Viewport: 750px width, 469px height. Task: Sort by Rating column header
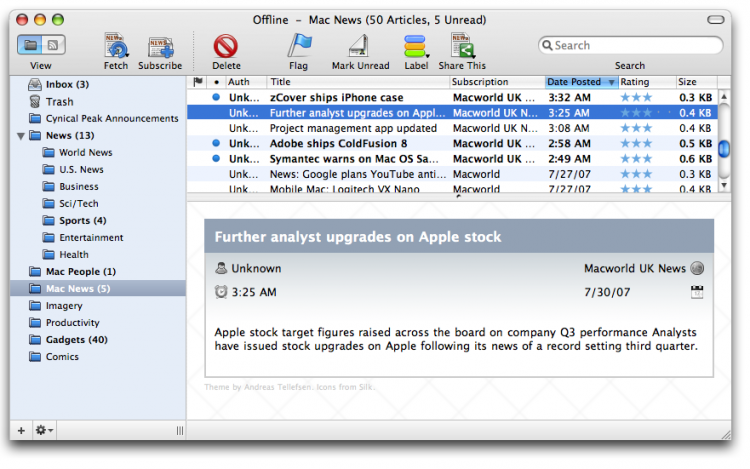pyautogui.click(x=647, y=82)
